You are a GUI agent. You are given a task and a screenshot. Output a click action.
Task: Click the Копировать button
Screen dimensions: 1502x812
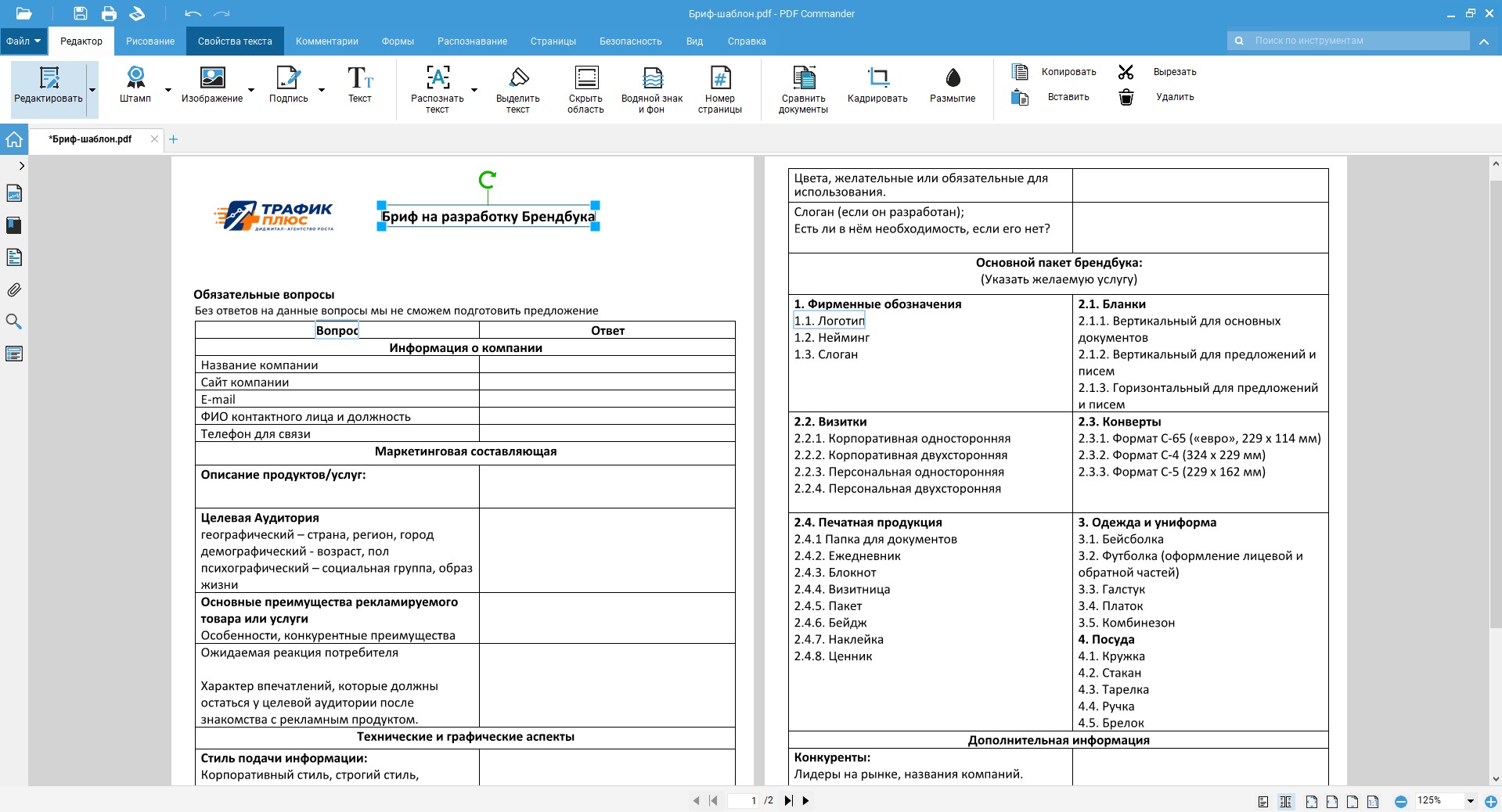[1054, 72]
